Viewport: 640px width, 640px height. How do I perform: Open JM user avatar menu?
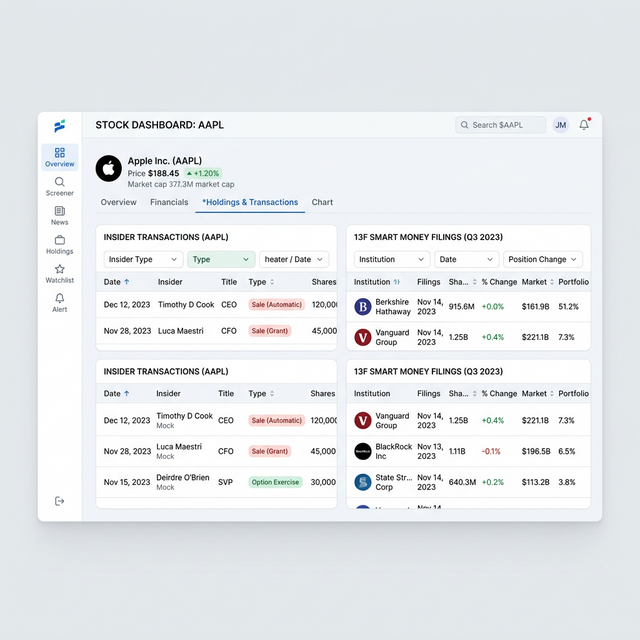(x=561, y=125)
